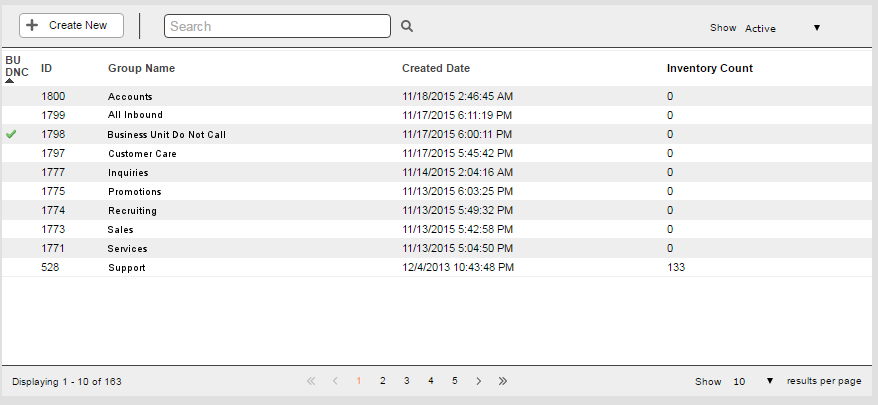Go to page 3

tap(407, 381)
